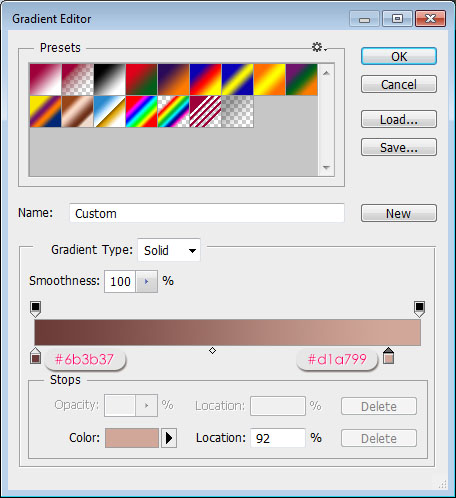Click the Load... button
The width and height of the screenshot is (456, 498).
click(399, 119)
